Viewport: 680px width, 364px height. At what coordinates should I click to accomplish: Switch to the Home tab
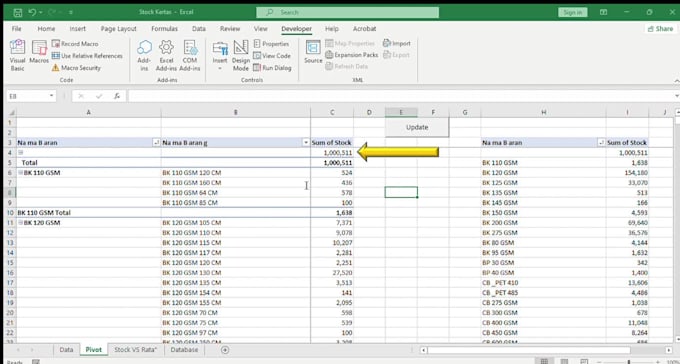46,29
